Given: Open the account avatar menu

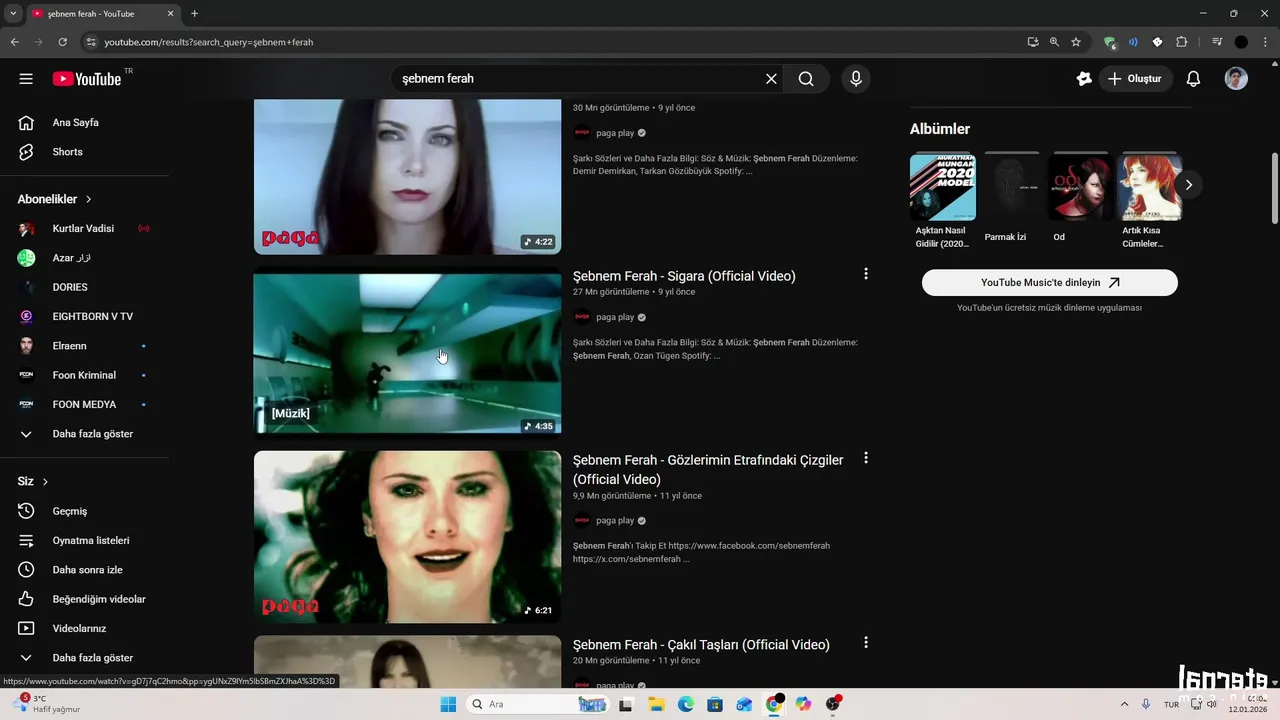Looking at the screenshot, I should click(x=1236, y=79).
